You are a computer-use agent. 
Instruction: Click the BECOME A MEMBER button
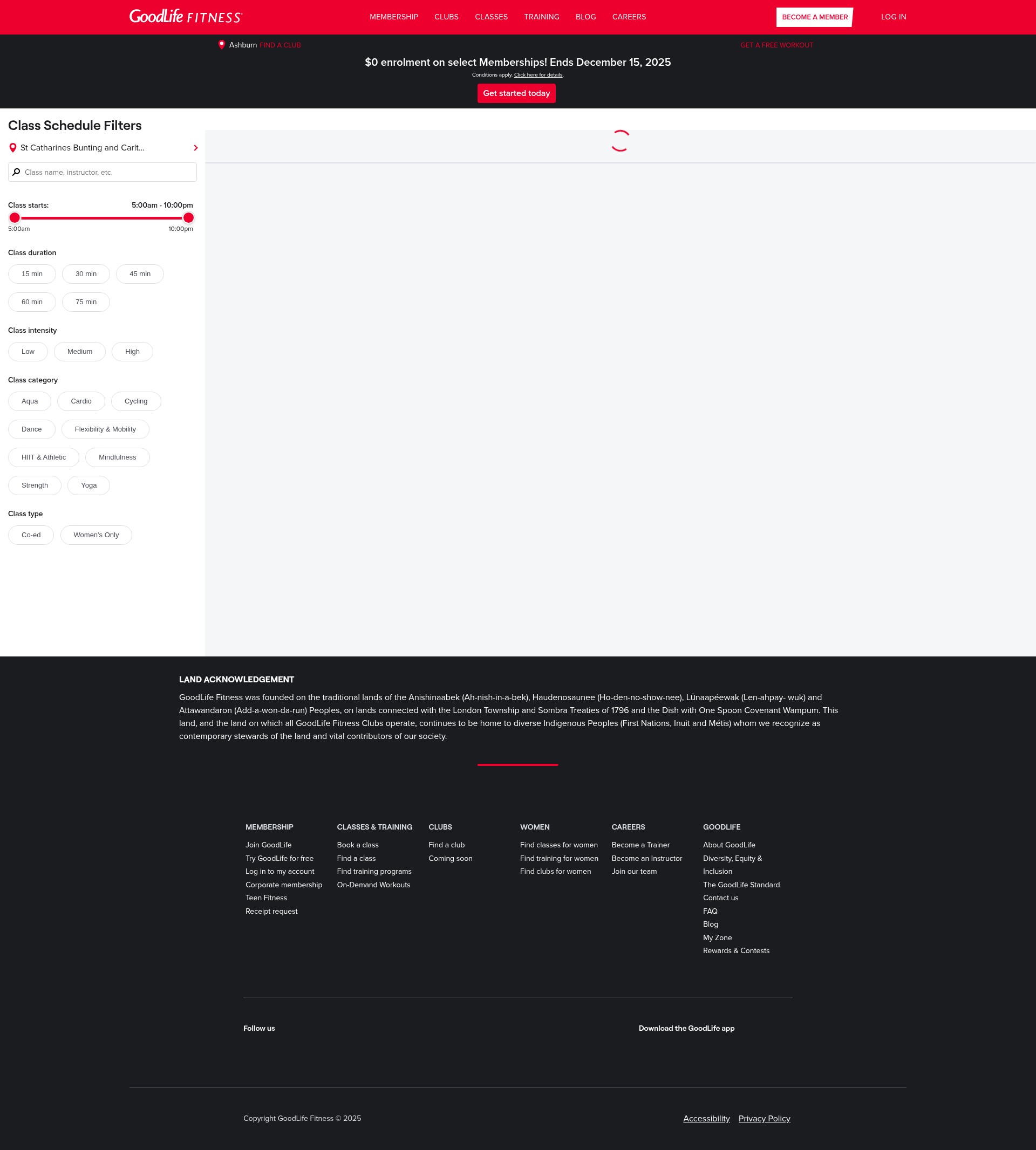[815, 17]
